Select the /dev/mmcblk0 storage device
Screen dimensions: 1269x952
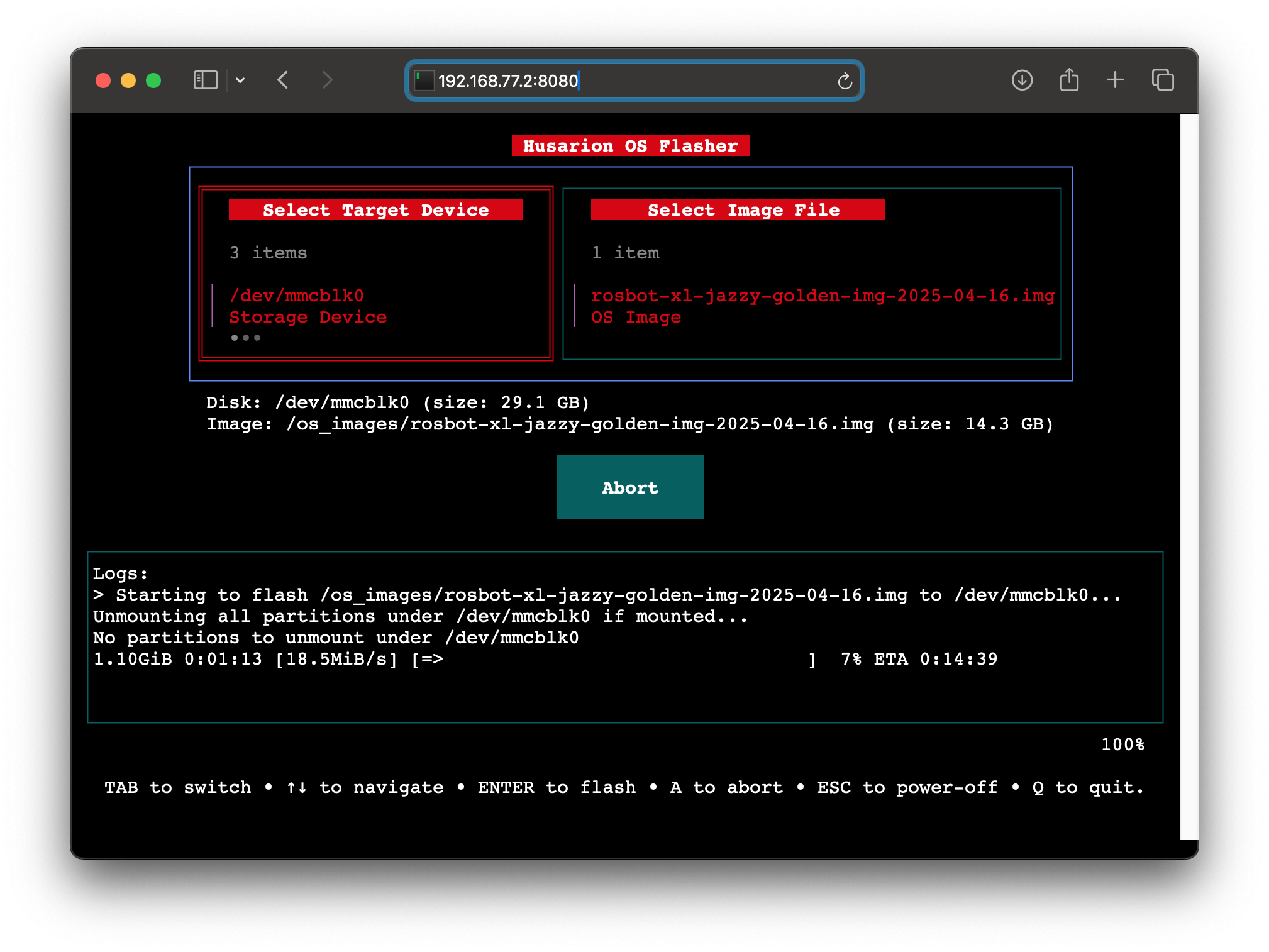click(x=297, y=296)
